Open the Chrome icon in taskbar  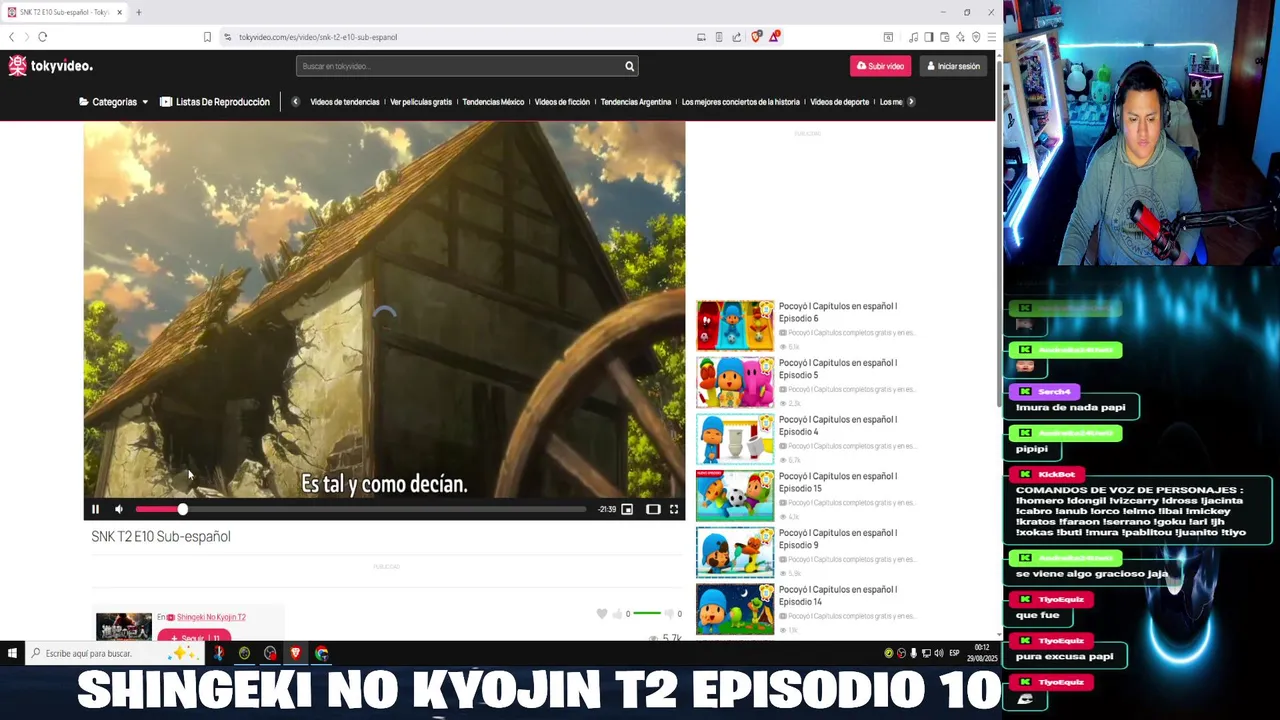point(322,653)
